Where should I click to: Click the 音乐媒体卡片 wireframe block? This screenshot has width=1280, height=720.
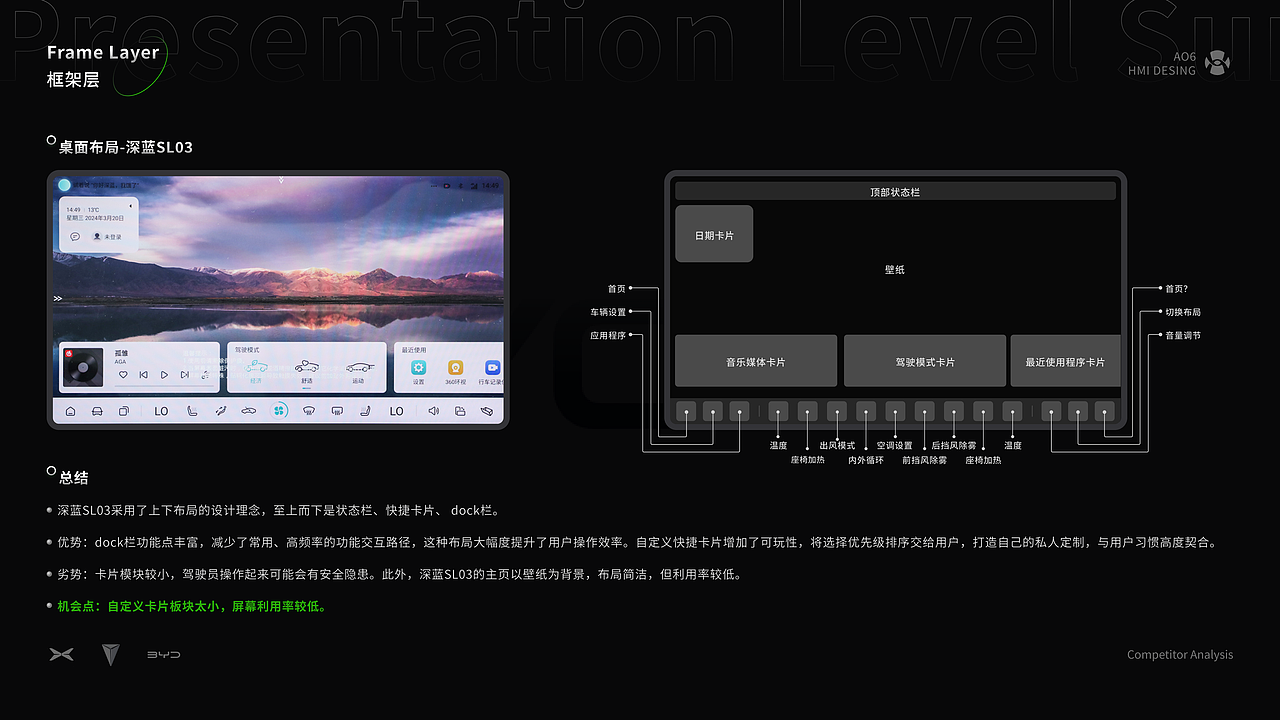[756, 361]
